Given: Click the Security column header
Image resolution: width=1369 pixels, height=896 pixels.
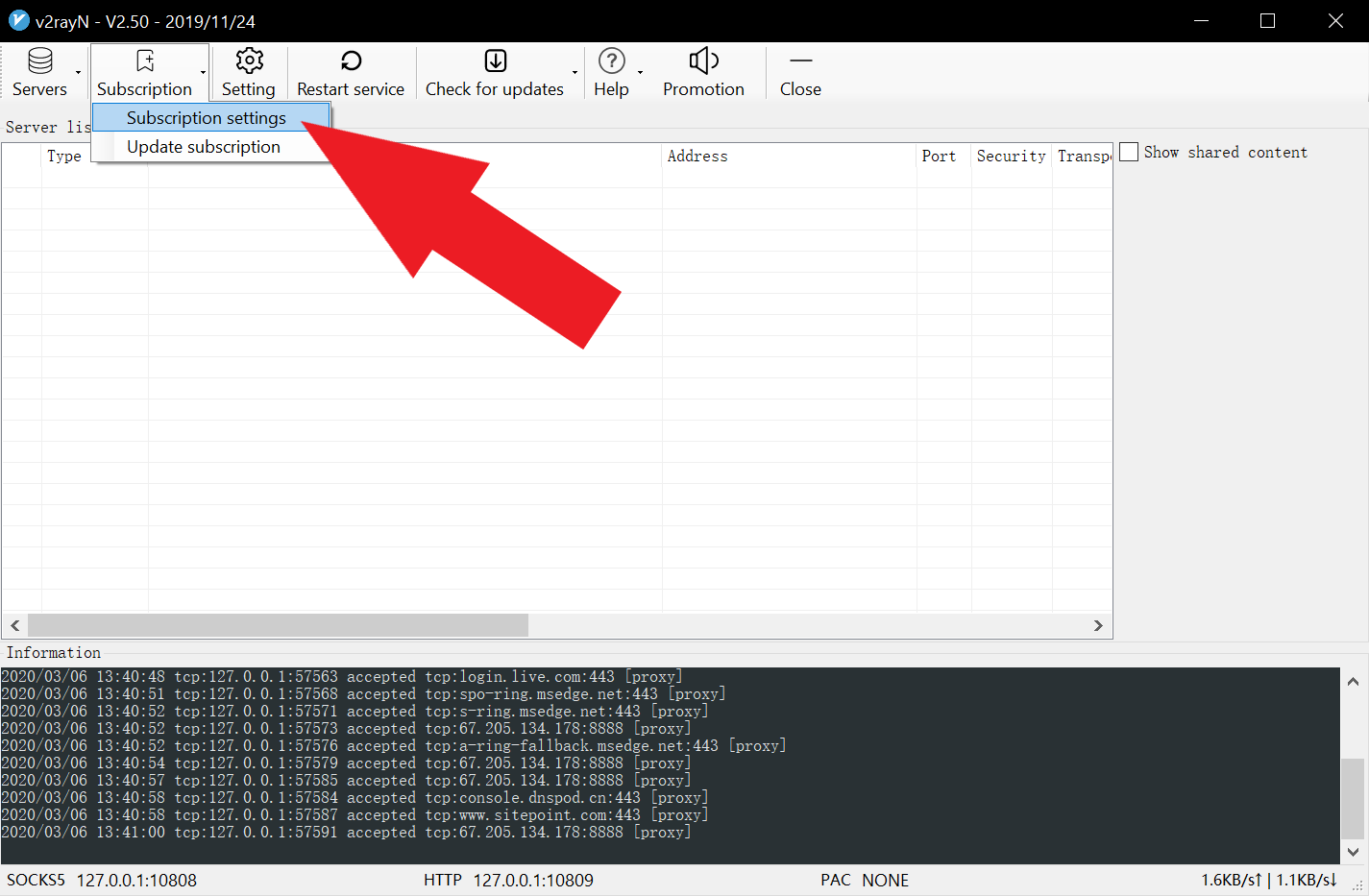Looking at the screenshot, I should pyautogui.click(x=1011, y=157).
